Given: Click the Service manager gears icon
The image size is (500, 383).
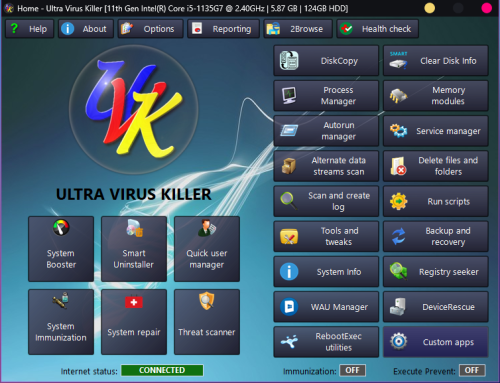Looking at the screenshot, I should coord(399,131).
